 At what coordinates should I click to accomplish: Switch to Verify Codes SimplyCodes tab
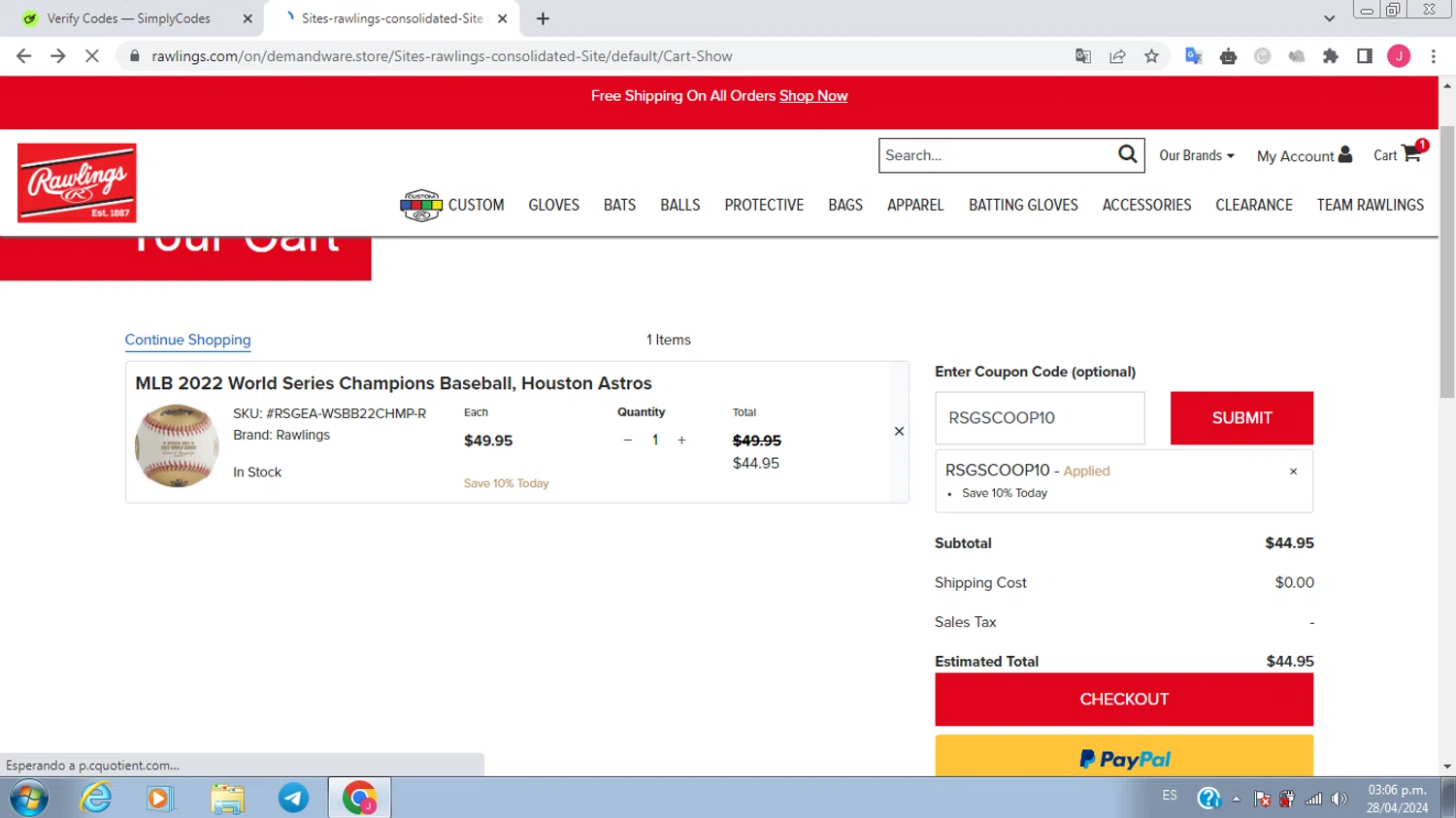pyautogui.click(x=128, y=18)
